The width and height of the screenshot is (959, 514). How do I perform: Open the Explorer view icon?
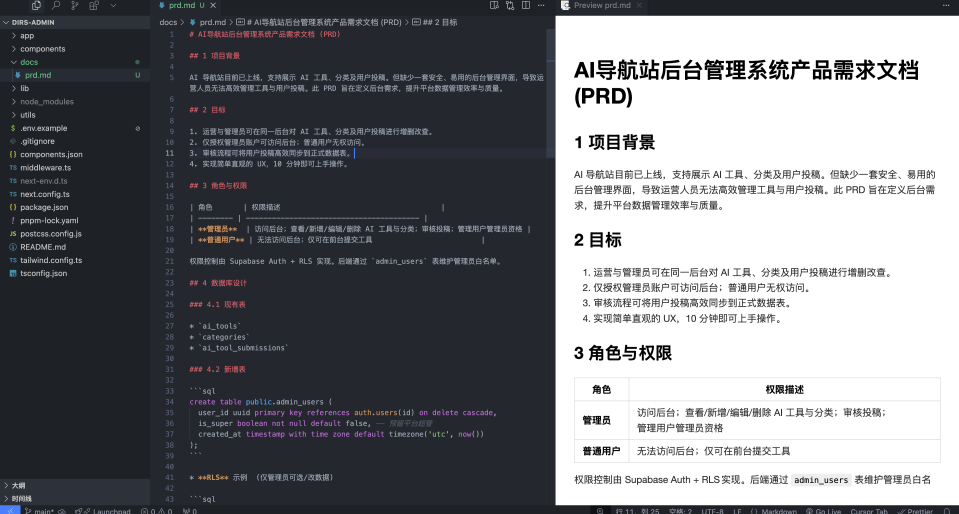[37, 6]
